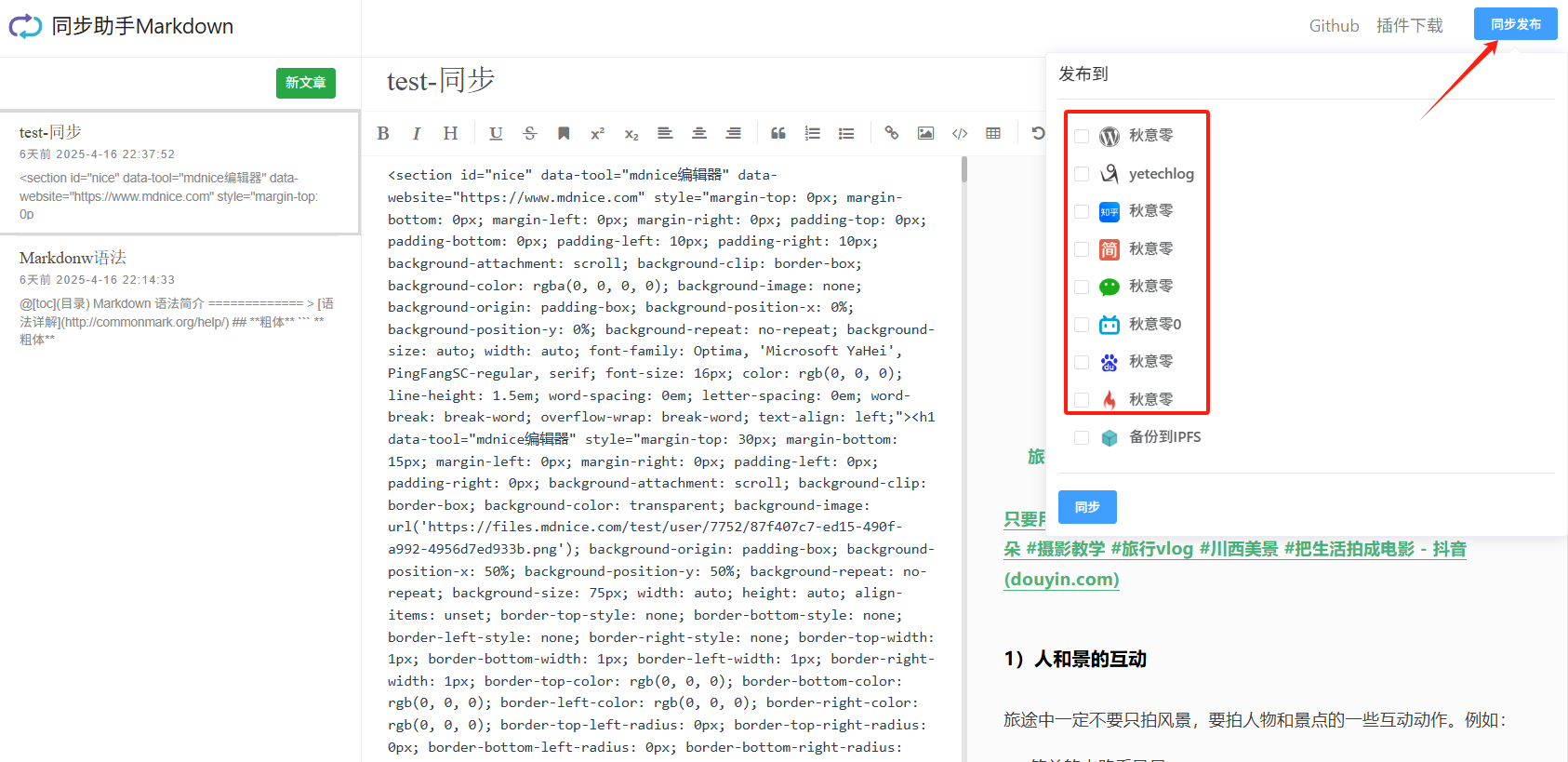Click the timestamp 2025-4-16 22:14:33

pos(115,280)
